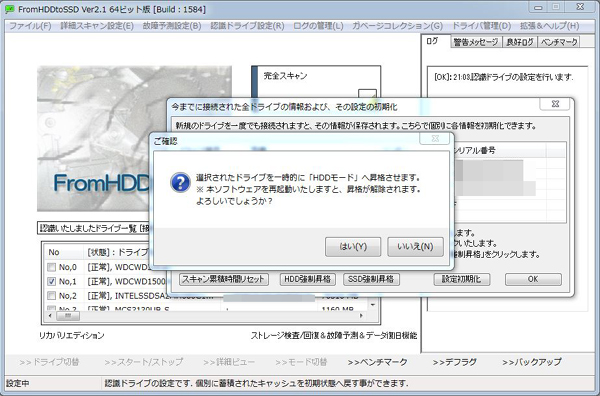Screen dimensions: 600x396
Task: Click the FromHDDtoSSD app icon in title bar
Action: (x=10, y=9)
